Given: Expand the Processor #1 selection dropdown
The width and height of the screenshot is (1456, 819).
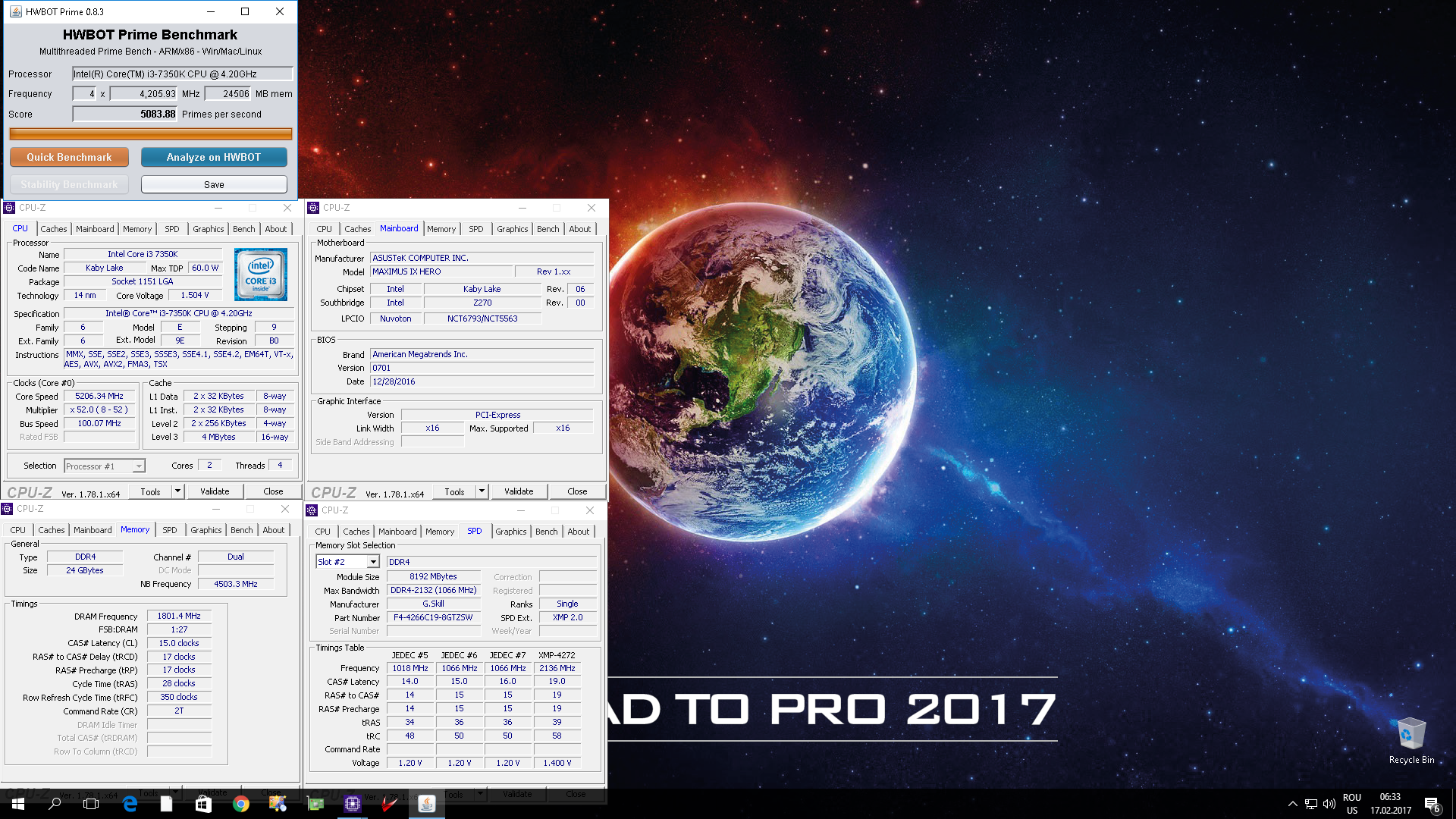Looking at the screenshot, I should [x=139, y=466].
